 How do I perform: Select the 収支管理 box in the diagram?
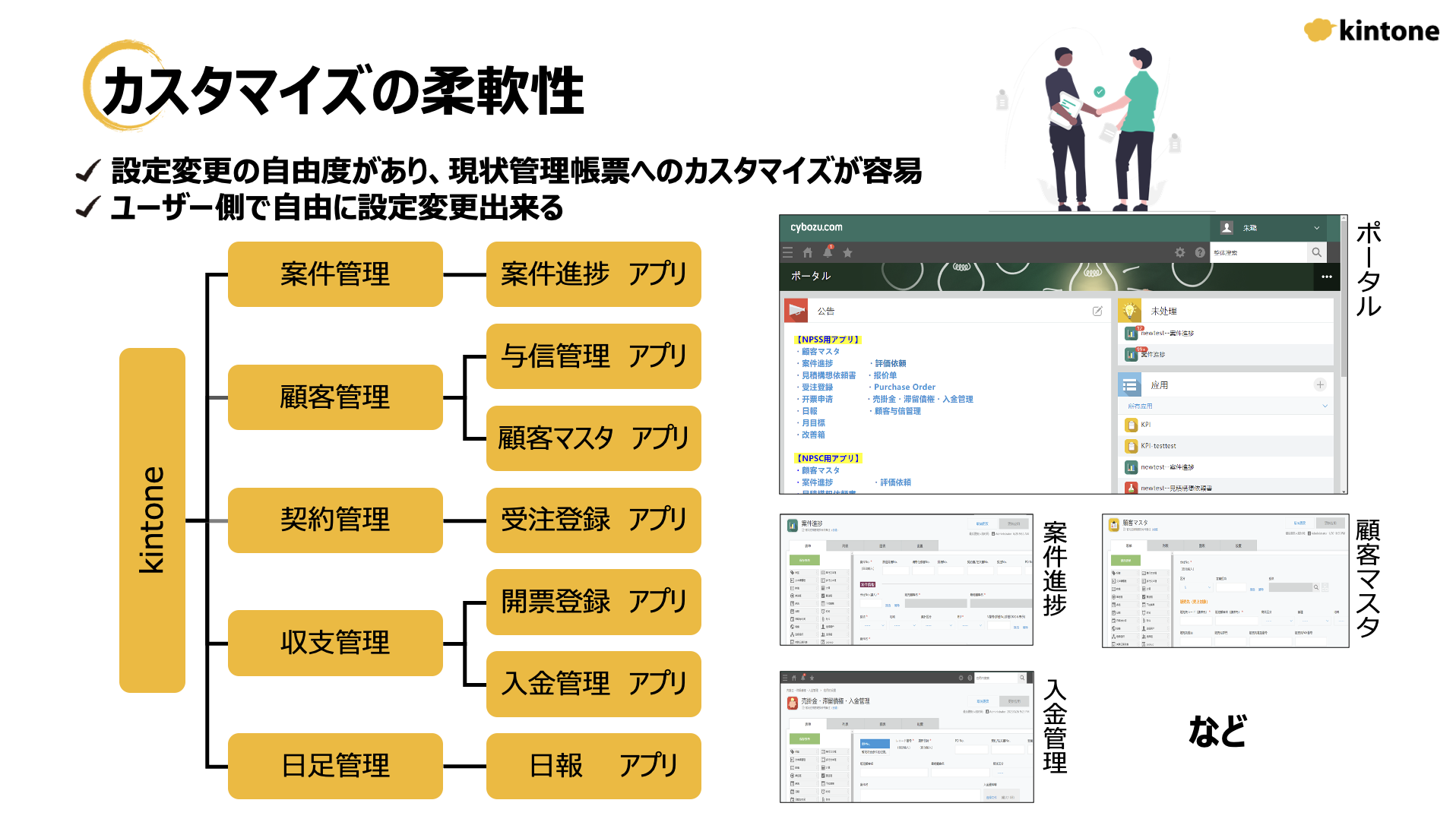[x=335, y=643]
